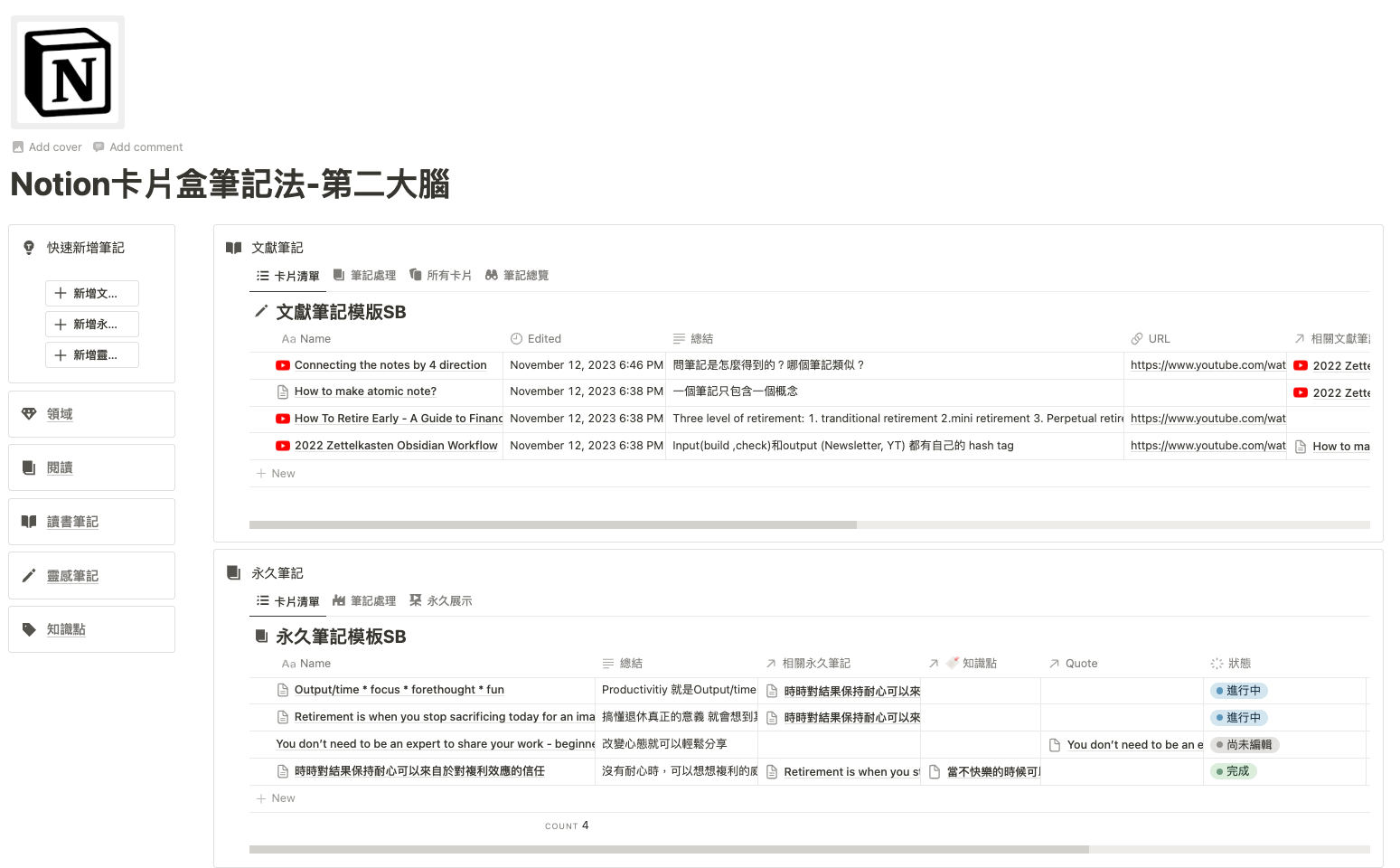Open the 尚未編輯 status tag dropdown
1400x868 pixels.
[x=1244, y=745]
